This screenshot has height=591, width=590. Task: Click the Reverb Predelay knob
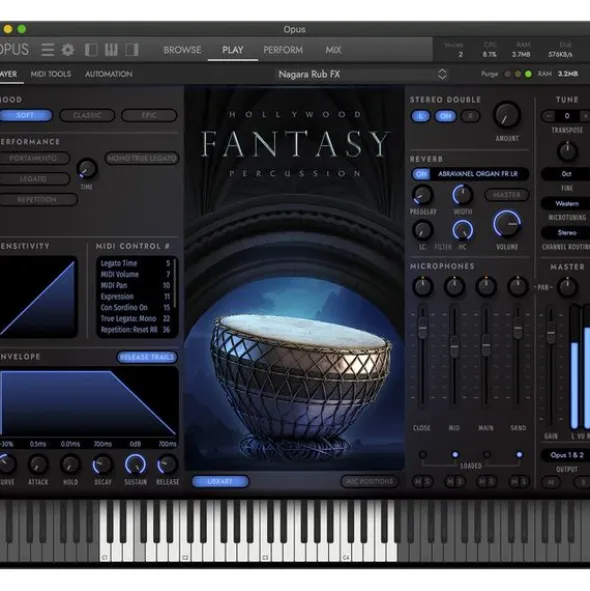click(x=423, y=195)
